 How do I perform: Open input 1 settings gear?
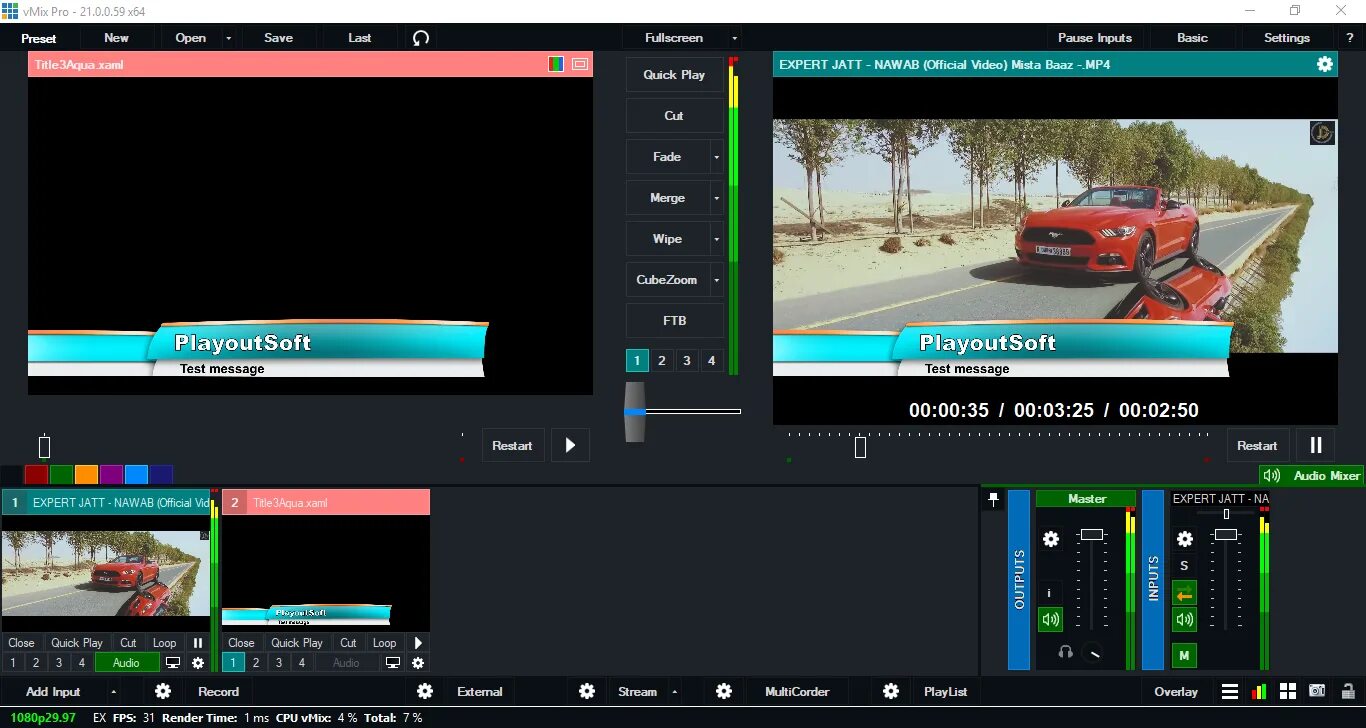(x=198, y=662)
